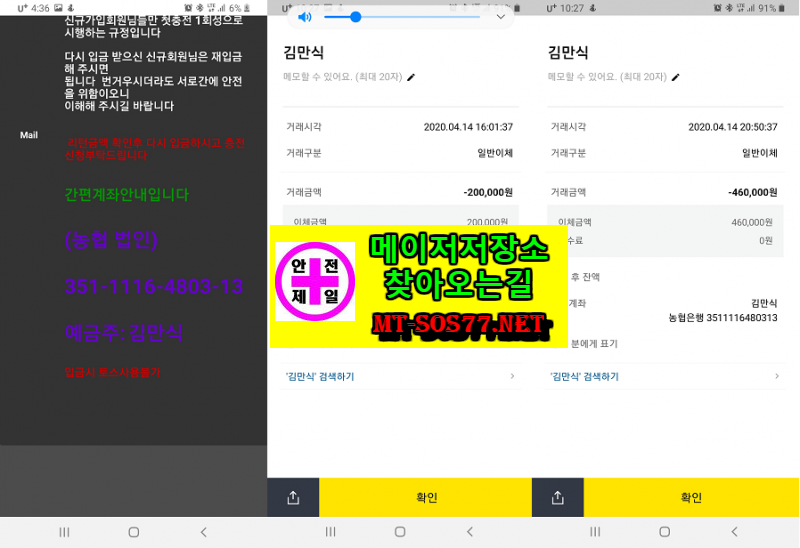Tap battery icon in left status bar
The image size is (800, 548).
click(247, 8)
